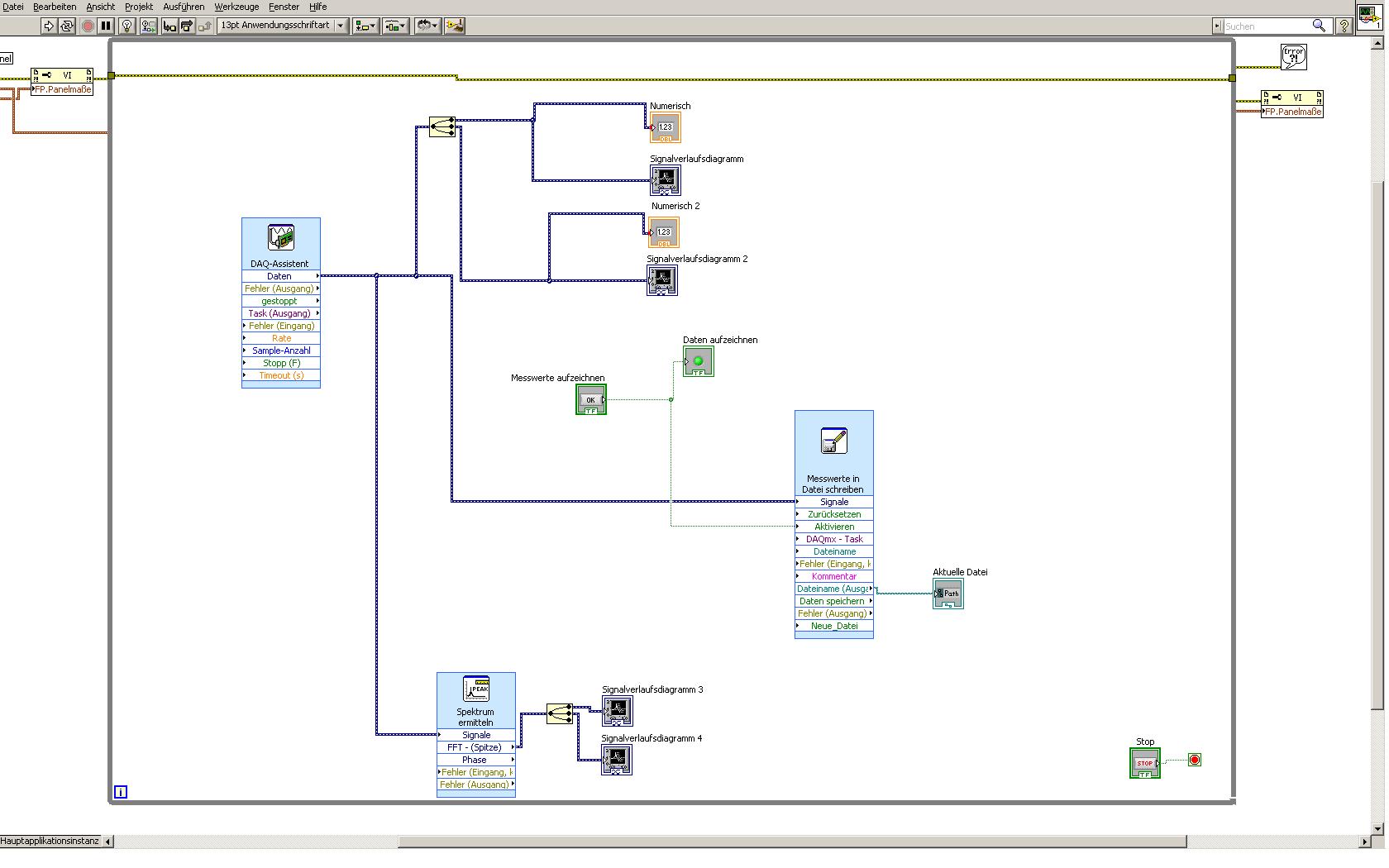This screenshot has width=1389, height=868.
Task: Toggle Run Continuously mode
Action: pyautogui.click(x=67, y=26)
